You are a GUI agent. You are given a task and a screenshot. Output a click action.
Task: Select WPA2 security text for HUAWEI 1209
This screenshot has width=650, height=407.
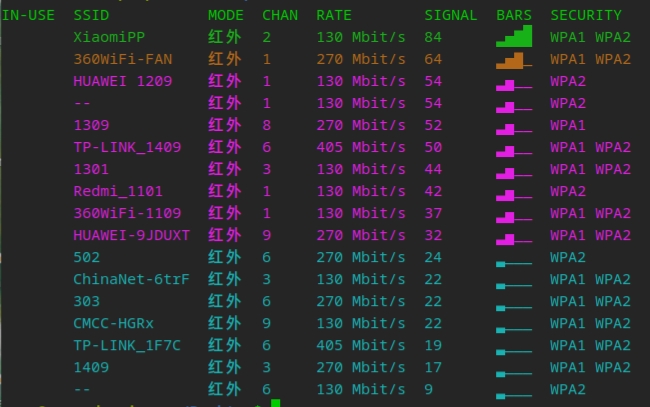pos(568,81)
